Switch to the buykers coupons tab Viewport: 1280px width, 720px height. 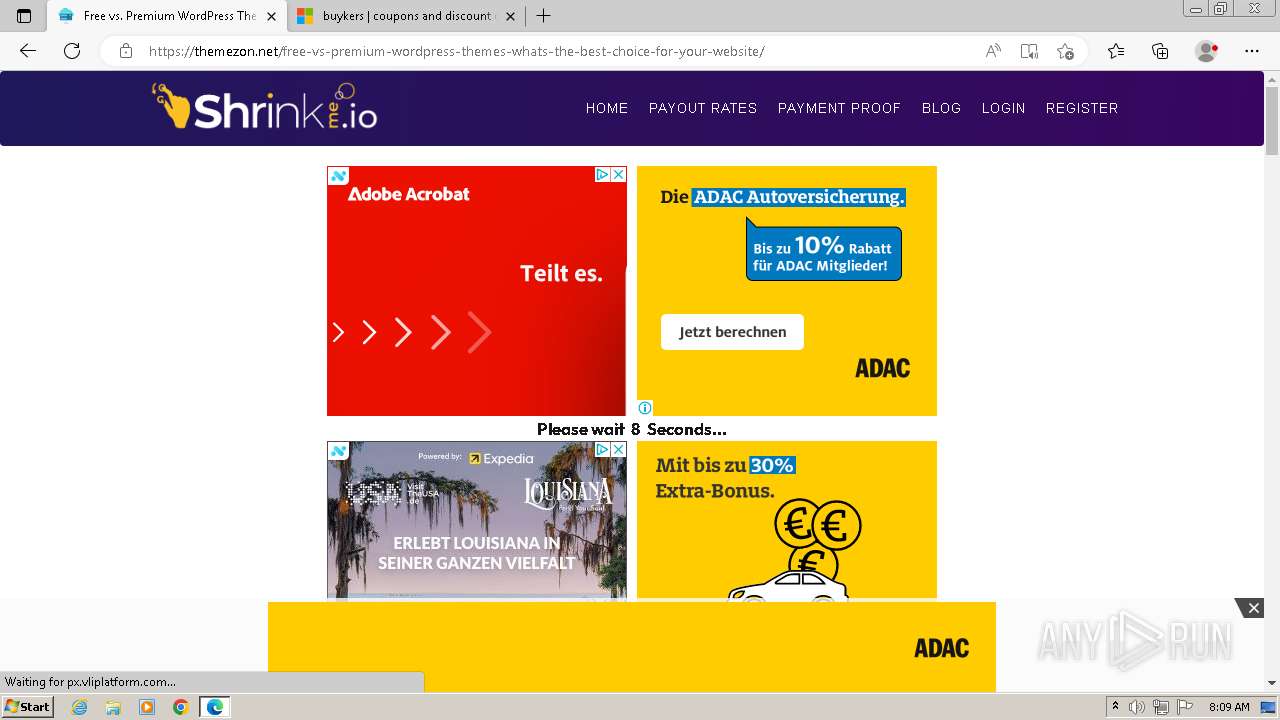[406, 16]
